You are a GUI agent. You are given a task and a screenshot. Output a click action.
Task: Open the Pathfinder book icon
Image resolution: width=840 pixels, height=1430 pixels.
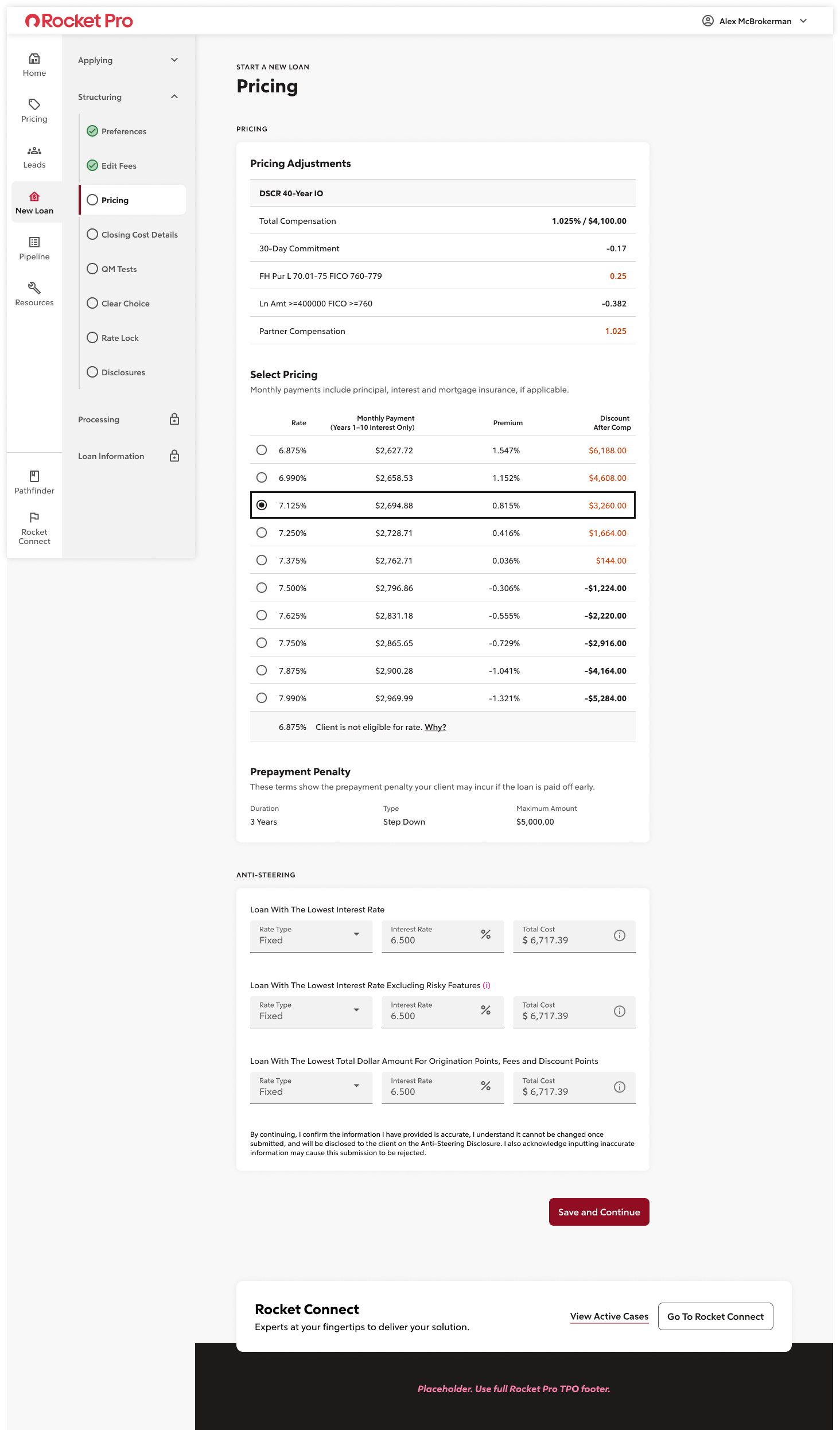click(x=34, y=476)
